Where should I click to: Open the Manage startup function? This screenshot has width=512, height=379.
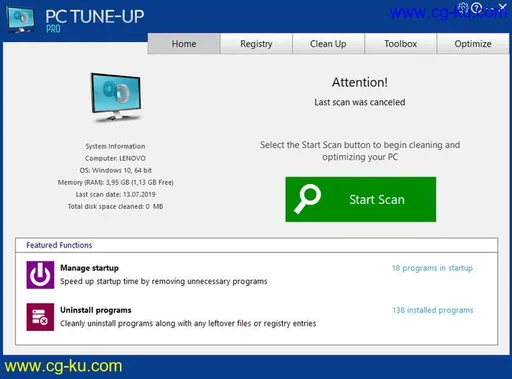(89, 268)
